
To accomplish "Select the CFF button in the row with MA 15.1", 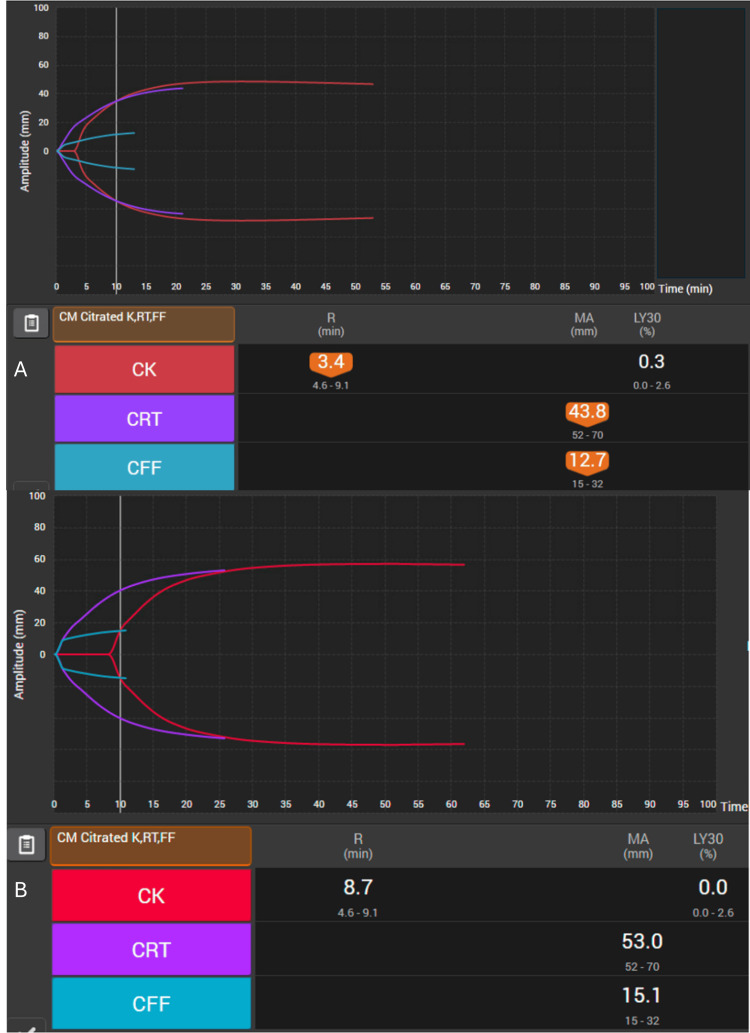I will 151,1003.
